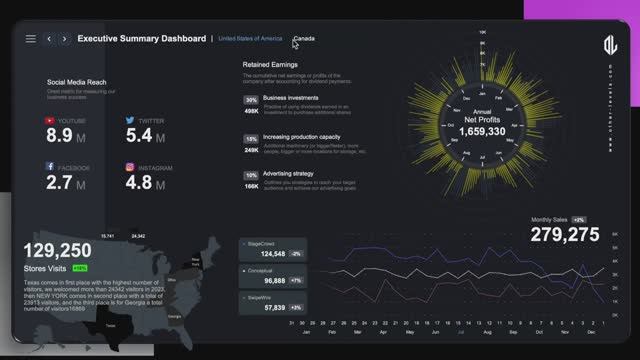Click the 249K amount

coord(251,150)
